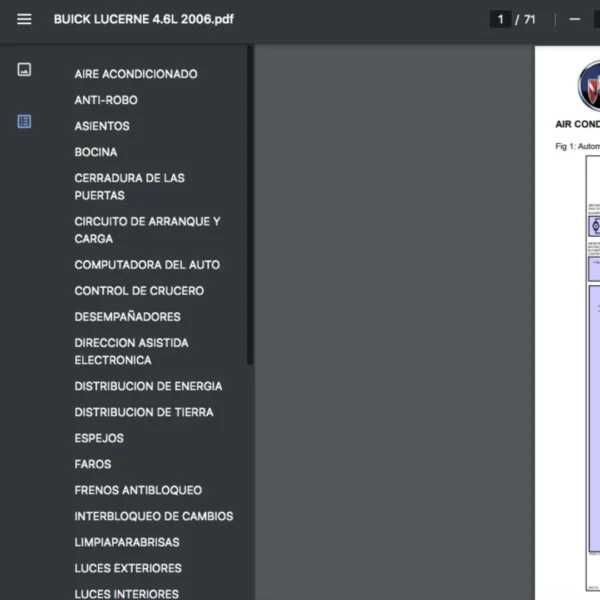Click the Buick logo on the page
The image size is (600, 600).
(x=589, y=86)
